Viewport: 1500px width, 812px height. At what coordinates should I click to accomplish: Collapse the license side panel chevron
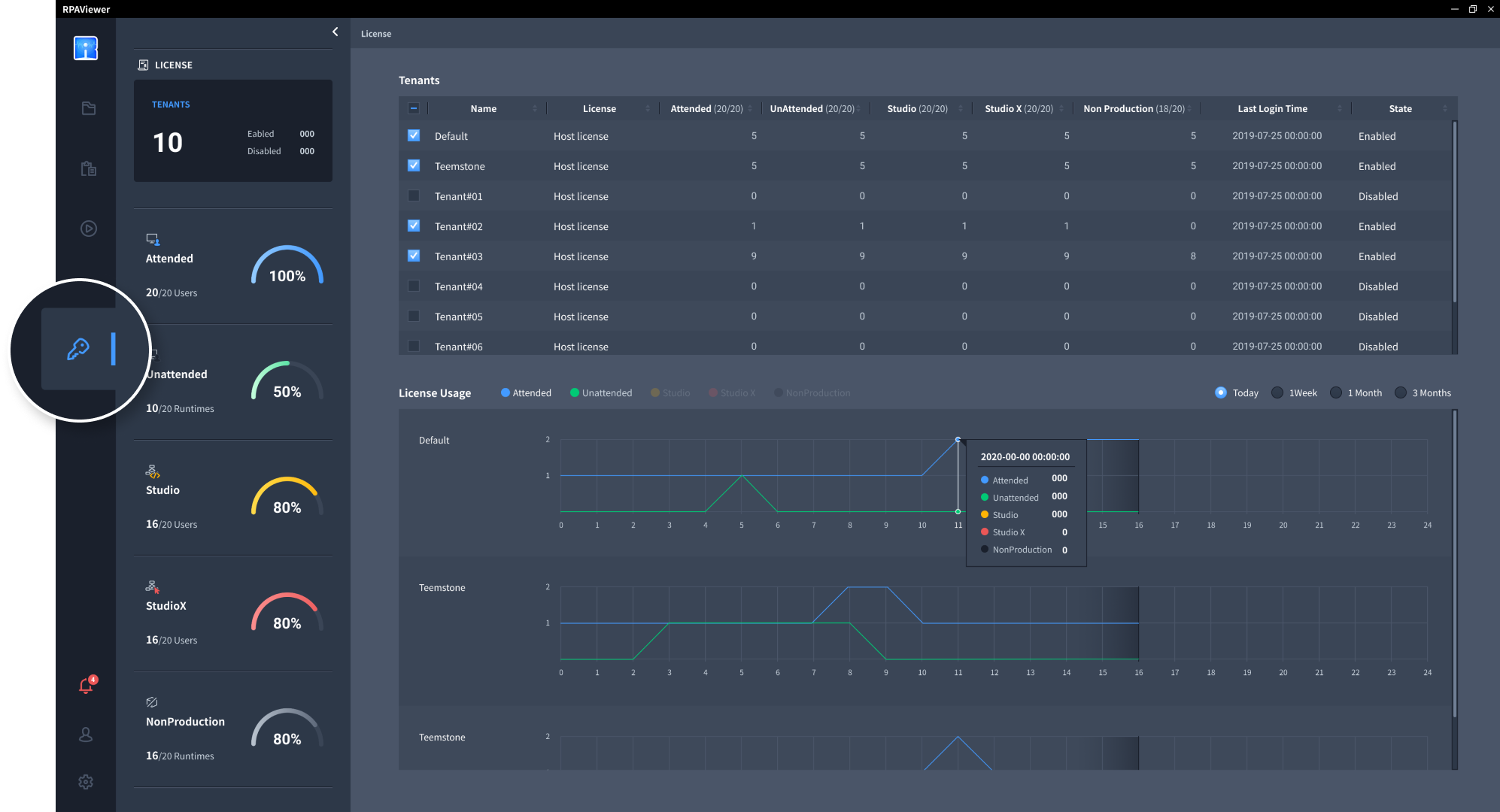pyautogui.click(x=335, y=32)
